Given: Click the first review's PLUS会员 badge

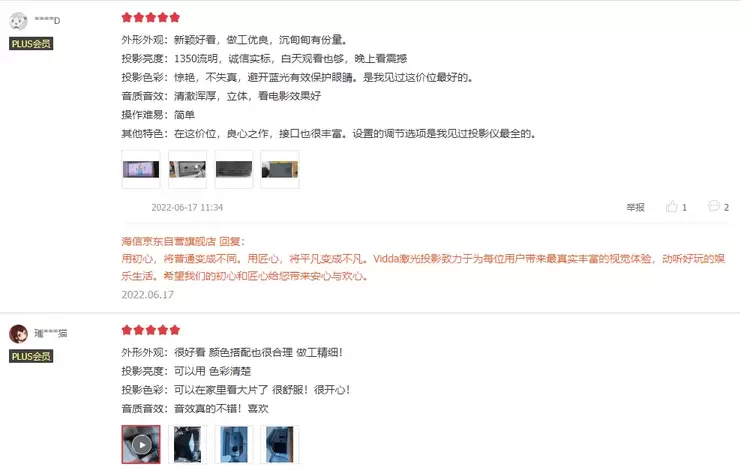Looking at the screenshot, I should pyautogui.click(x=31, y=44).
